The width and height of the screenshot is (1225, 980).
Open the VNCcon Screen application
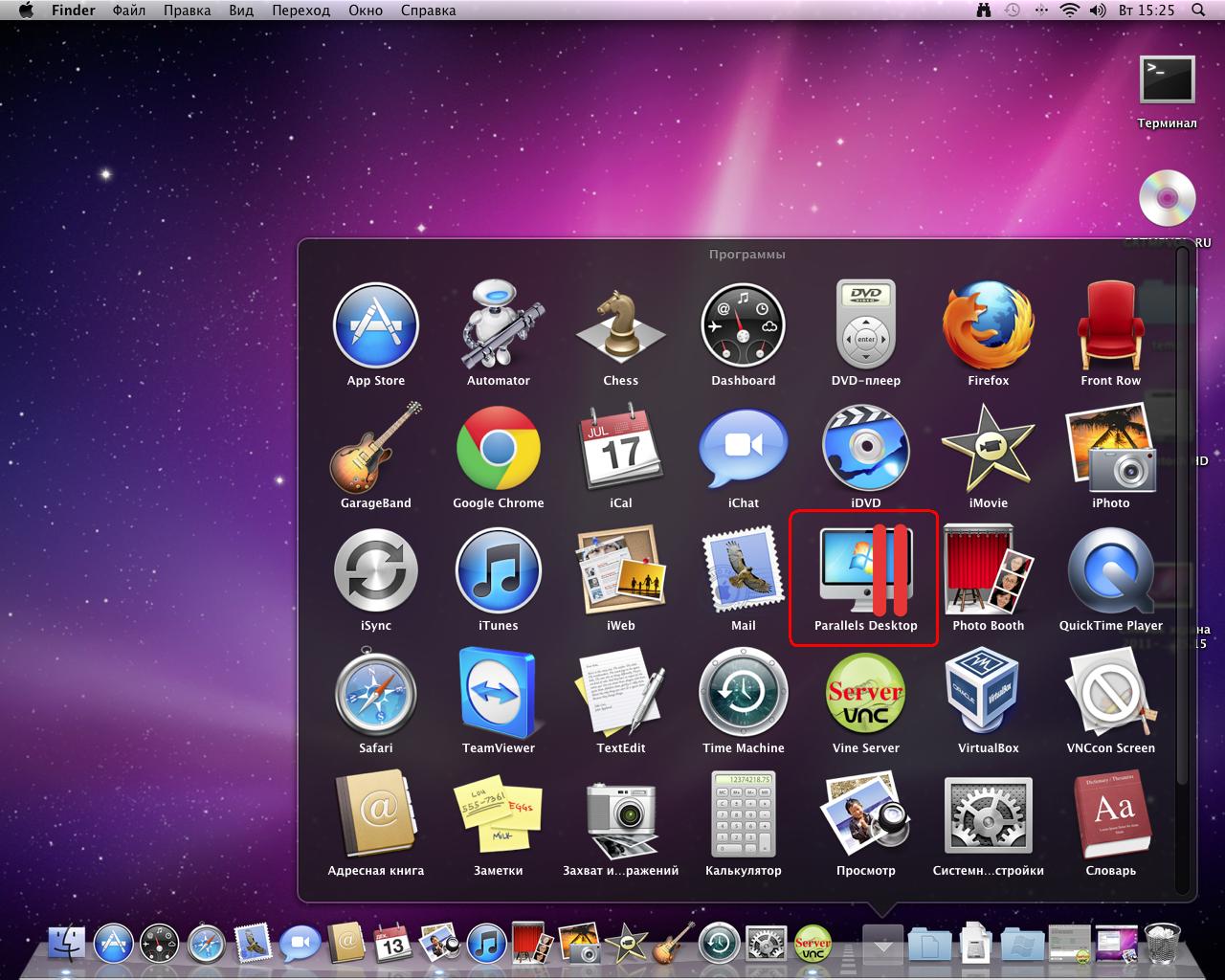click(1111, 694)
